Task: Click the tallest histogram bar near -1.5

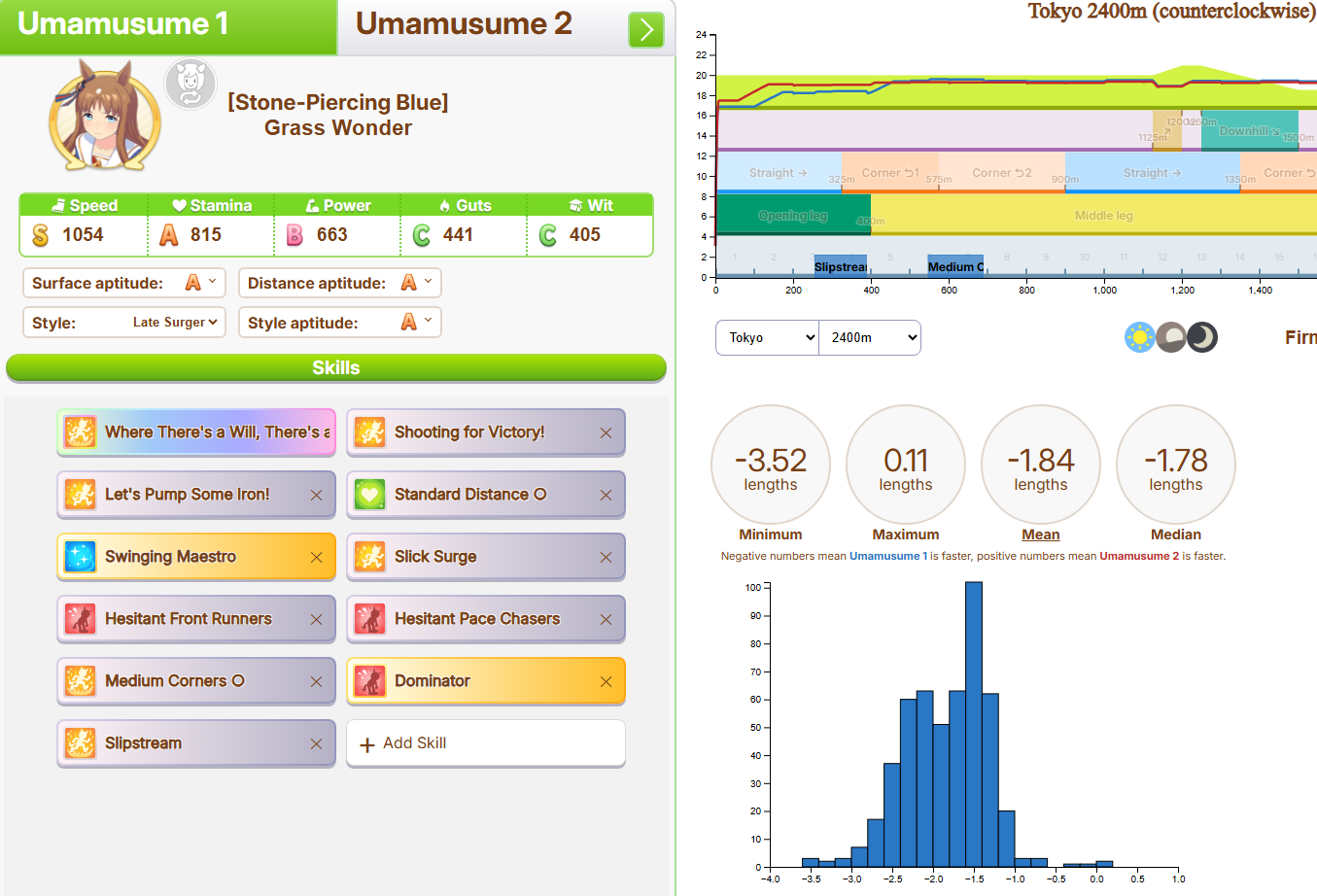Action: click(x=974, y=724)
